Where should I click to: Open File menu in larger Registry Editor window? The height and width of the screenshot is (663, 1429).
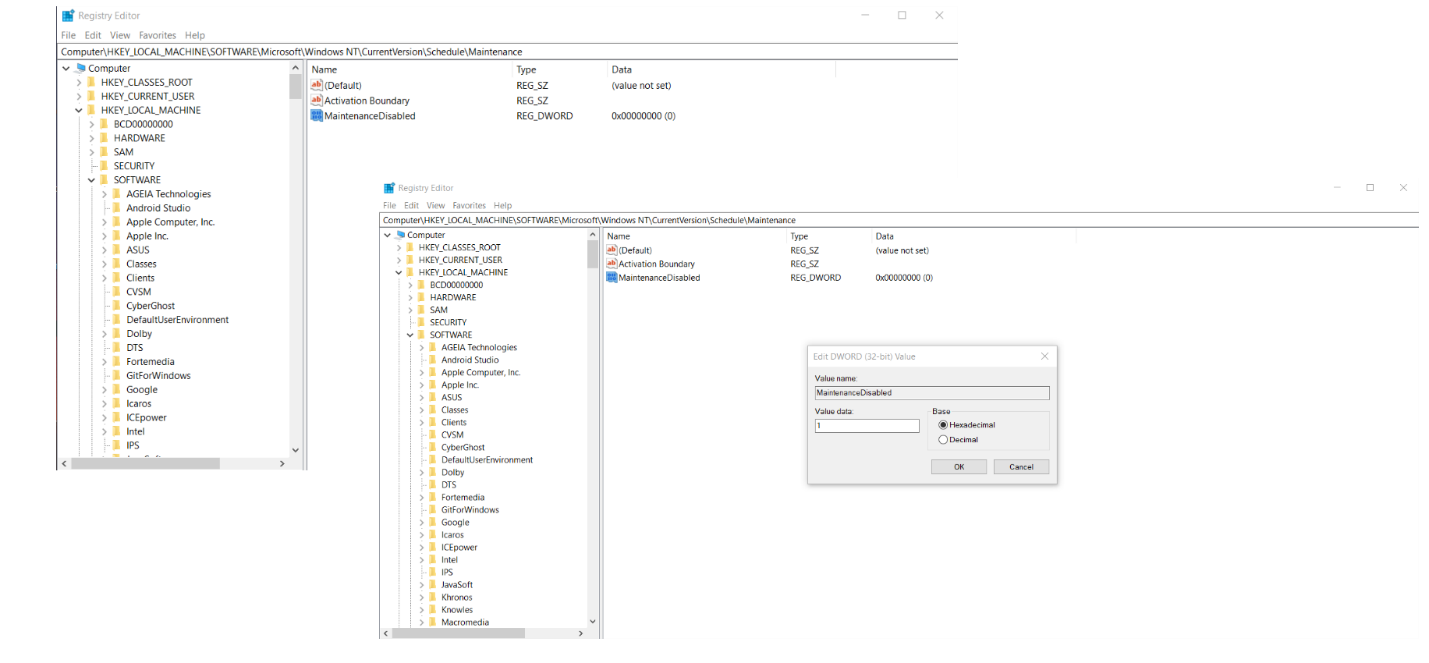[x=390, y=205]
